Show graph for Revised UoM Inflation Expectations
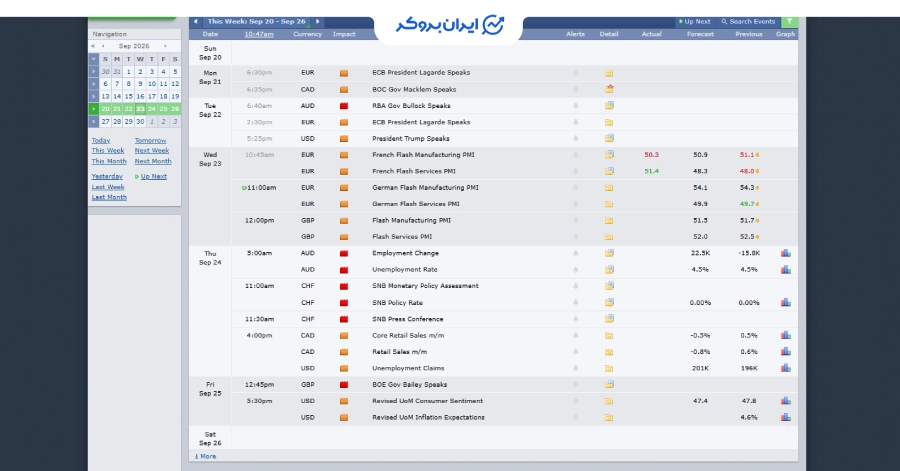Image resolution: width=900 pixels, height=471 pixels. [x=786, y=417]
